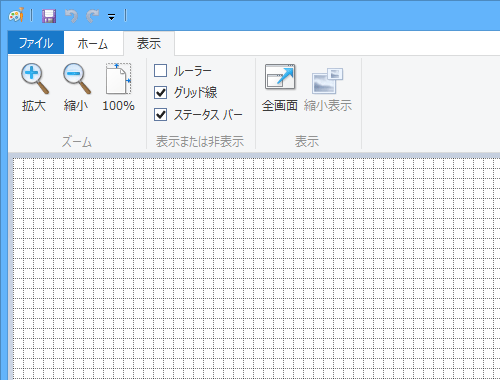The height and width of the screenshot is (380, 500).
Task: Select the 表示 ribbon tab
Action: tap(149, 43)
